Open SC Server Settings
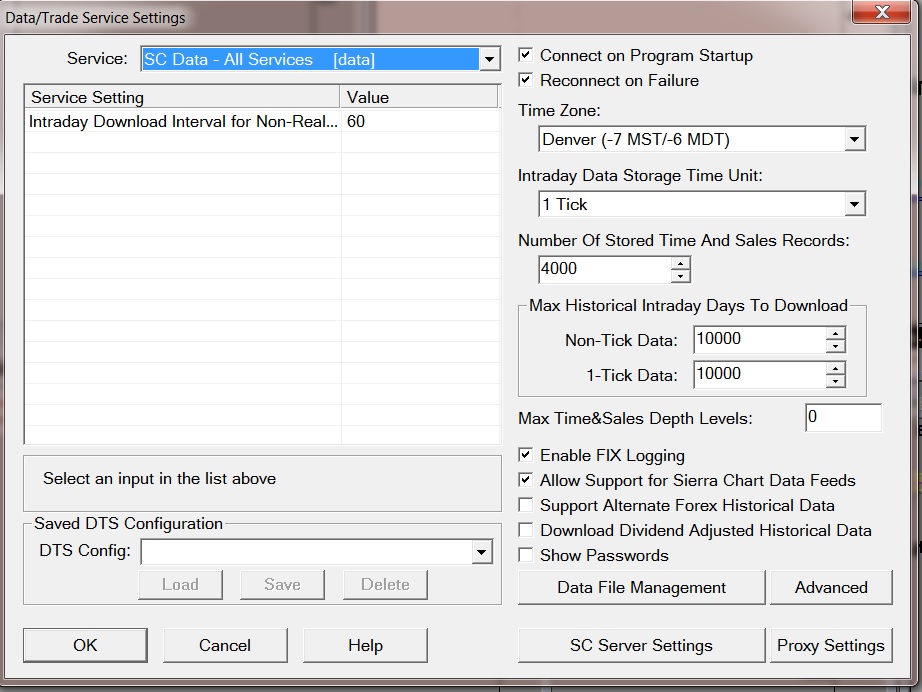The width and height of the screenshot is (922, 692). (642, 646)
